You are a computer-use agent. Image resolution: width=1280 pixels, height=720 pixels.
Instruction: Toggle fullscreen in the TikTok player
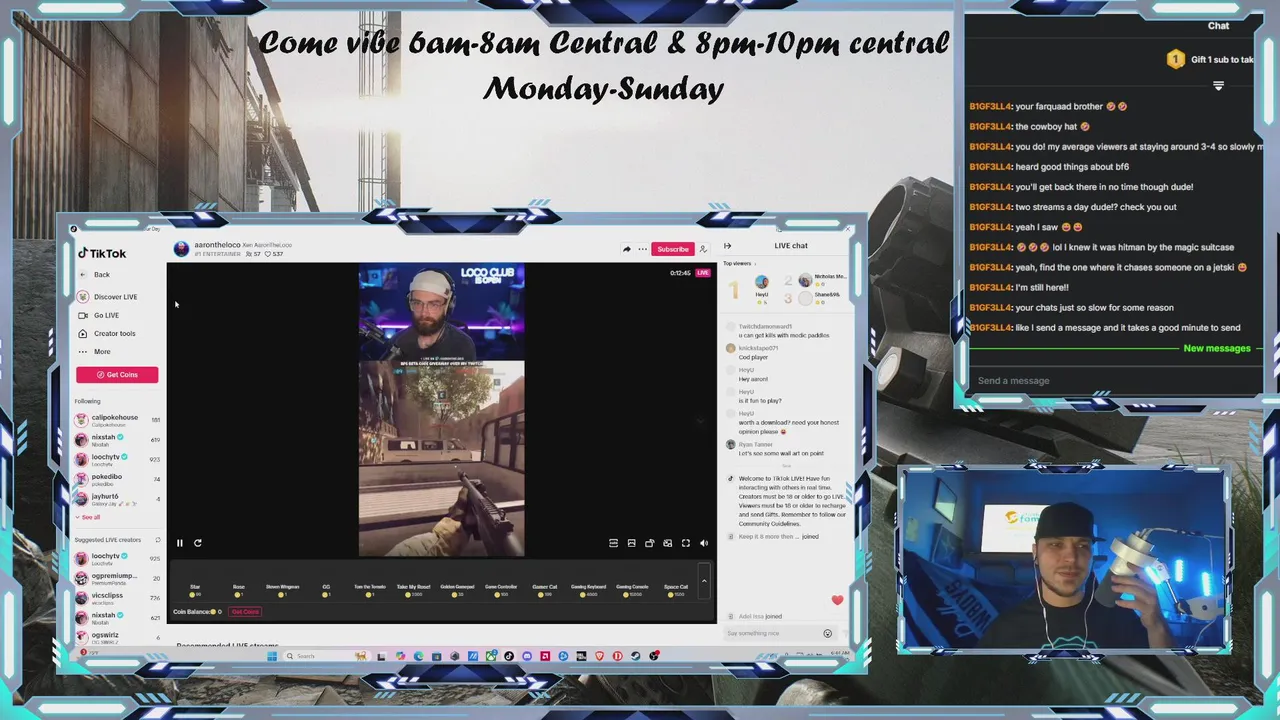(x=686, y=543)
